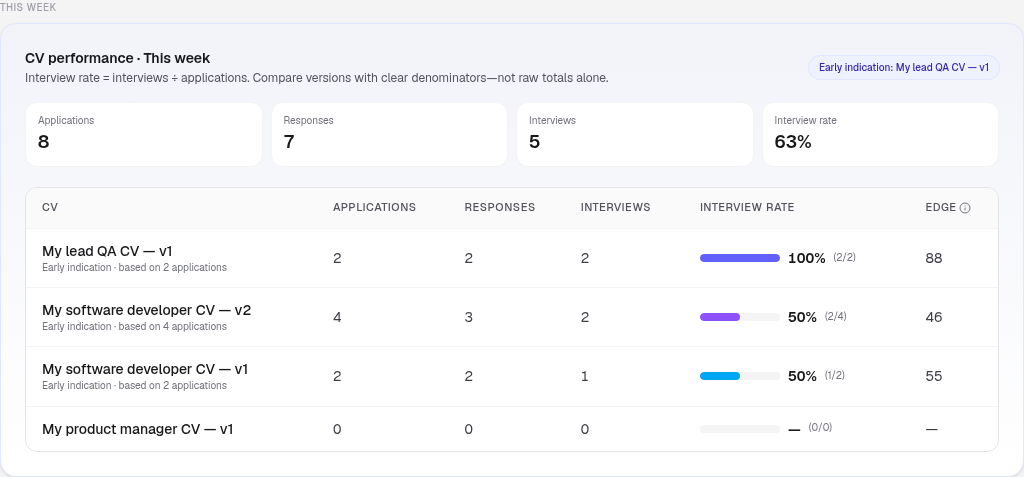Click the Interview Rate column header
The height and width of the screenshot is (477, 1024).
pyautogui.click(x=747, y=207)
